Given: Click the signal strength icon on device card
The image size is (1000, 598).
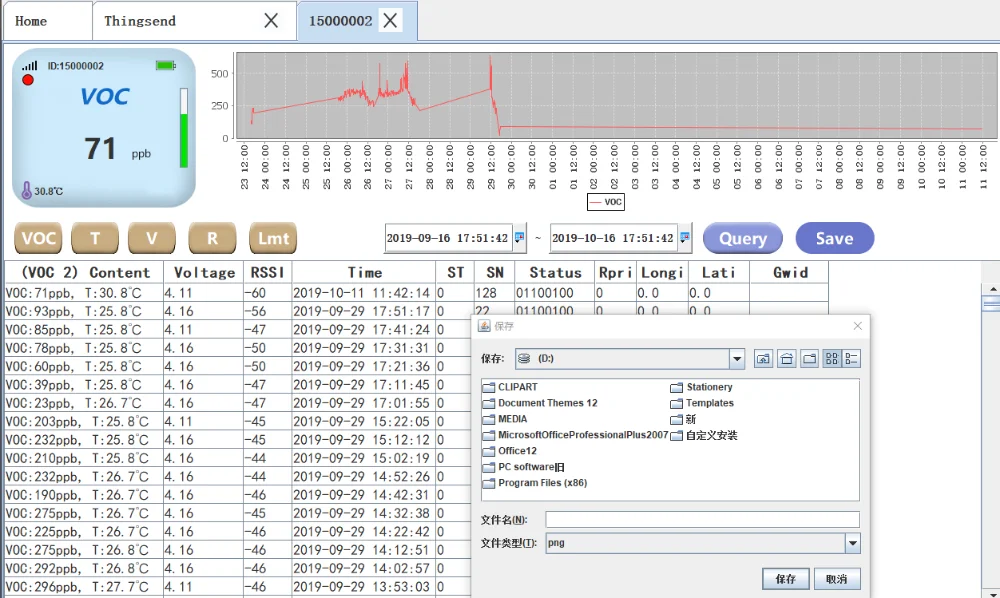Looking at the screenshot, I should tap(29, 65).
